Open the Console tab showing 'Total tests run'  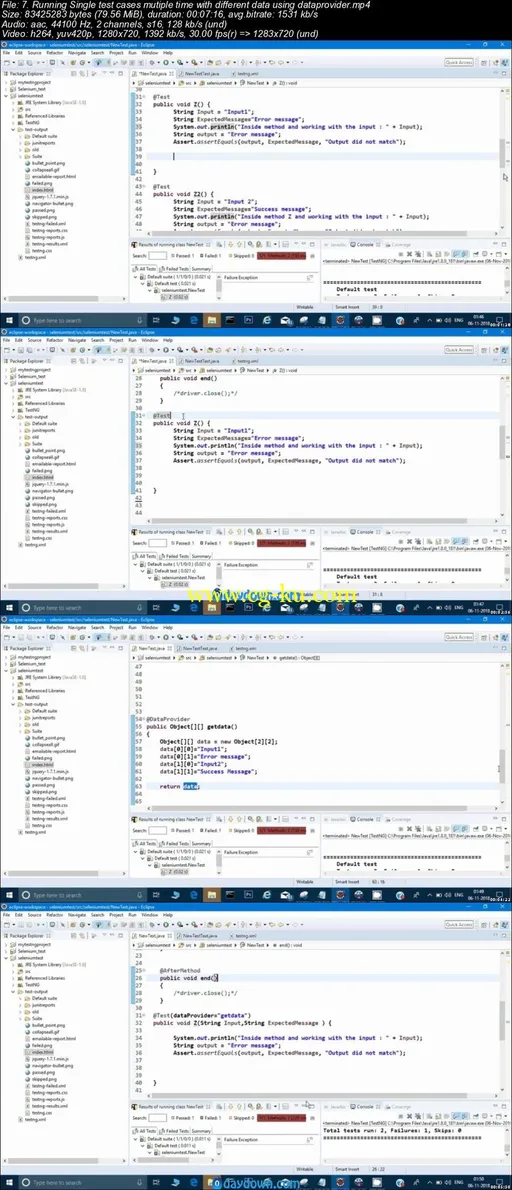[x=364, y=1107]
